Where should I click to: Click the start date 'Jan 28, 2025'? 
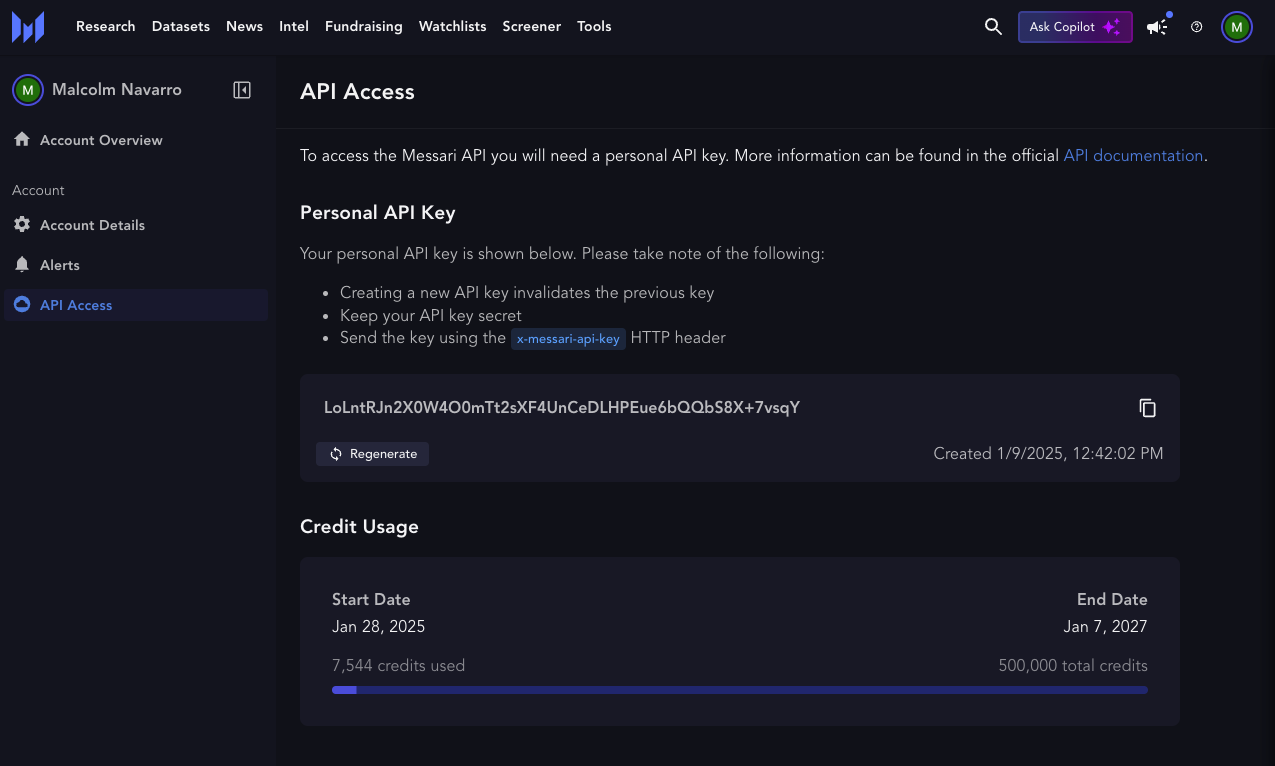378,627
